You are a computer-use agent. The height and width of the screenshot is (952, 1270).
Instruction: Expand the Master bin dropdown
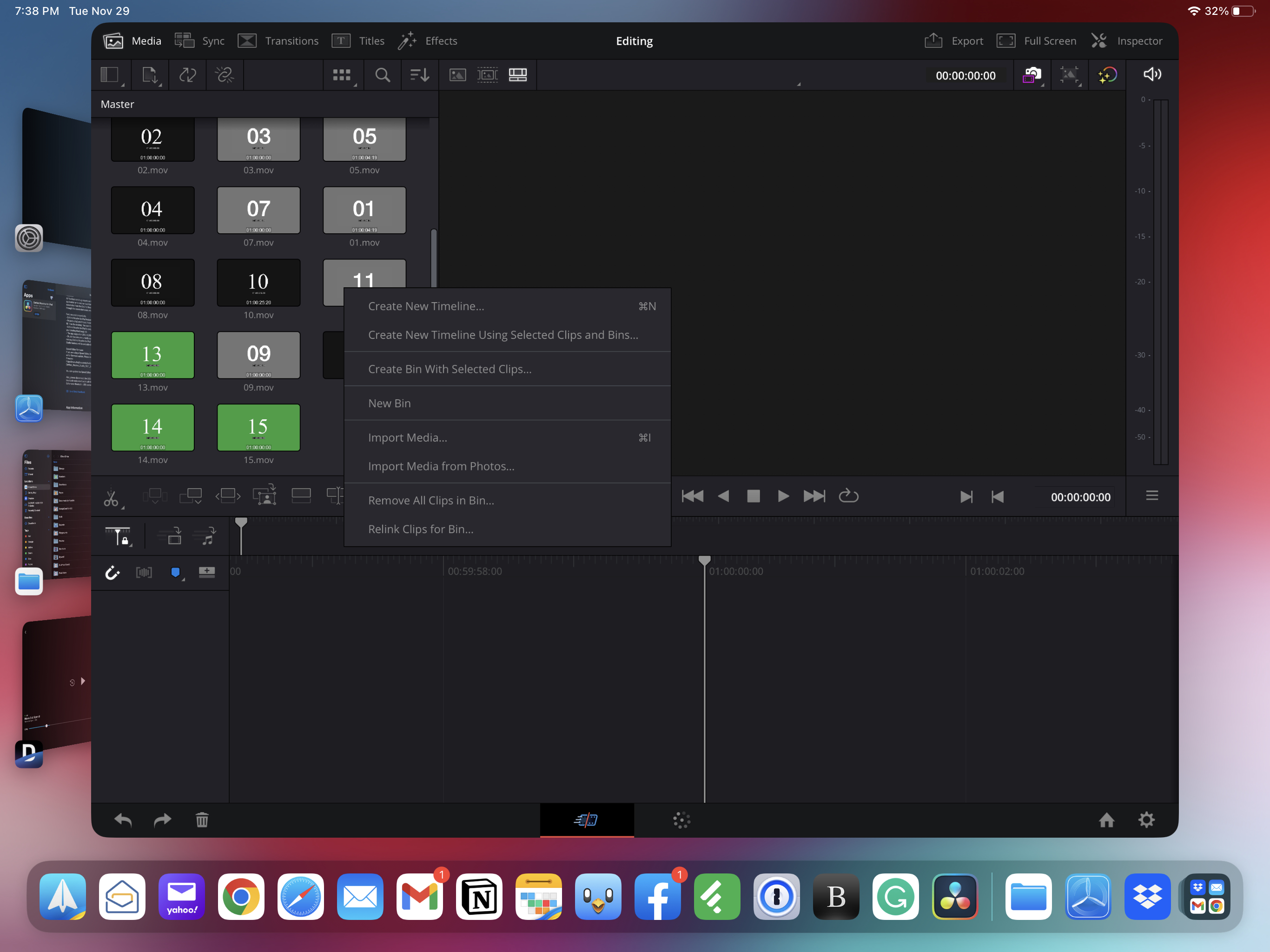117,104
